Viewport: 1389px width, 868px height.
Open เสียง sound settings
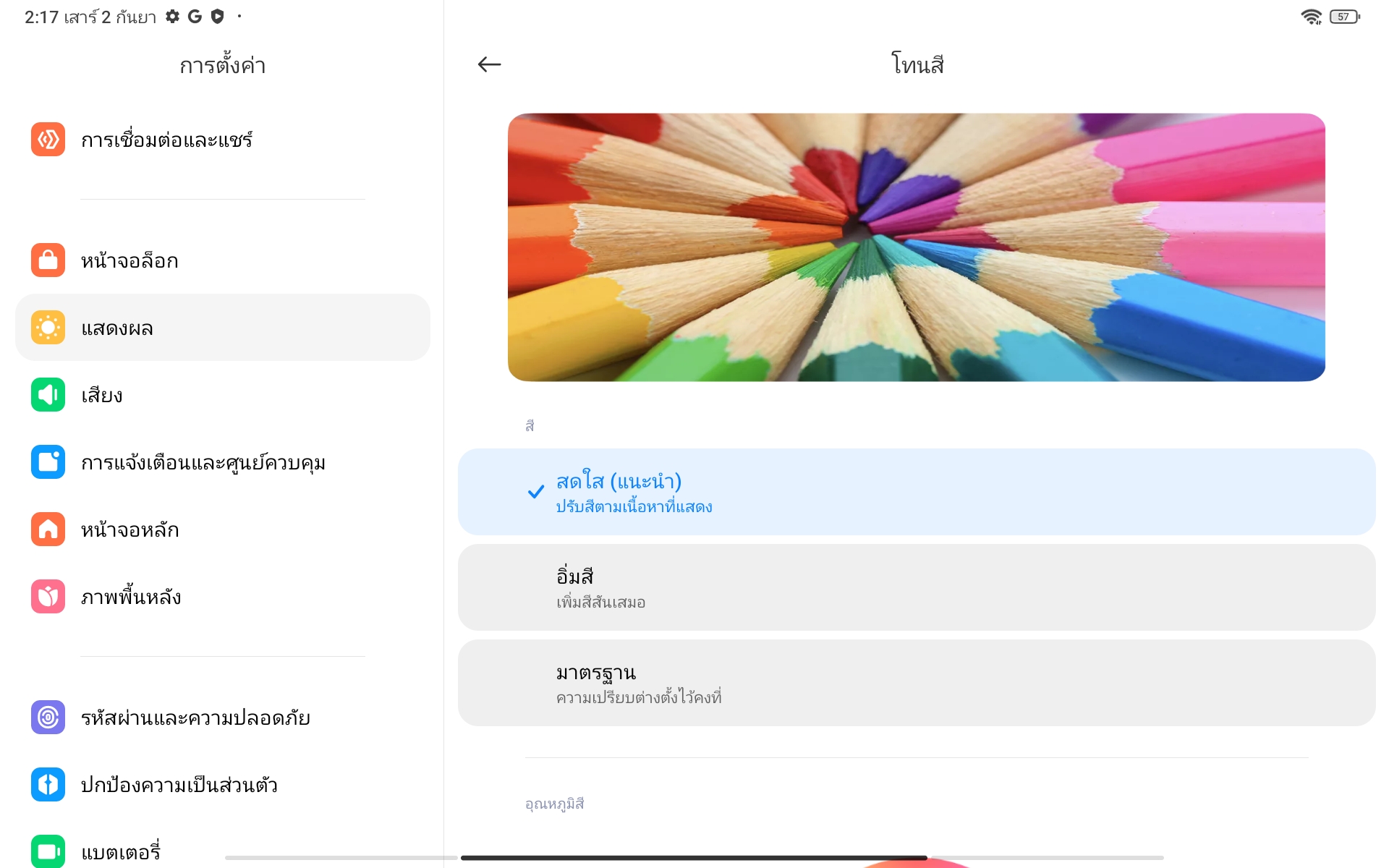(223, 395)
